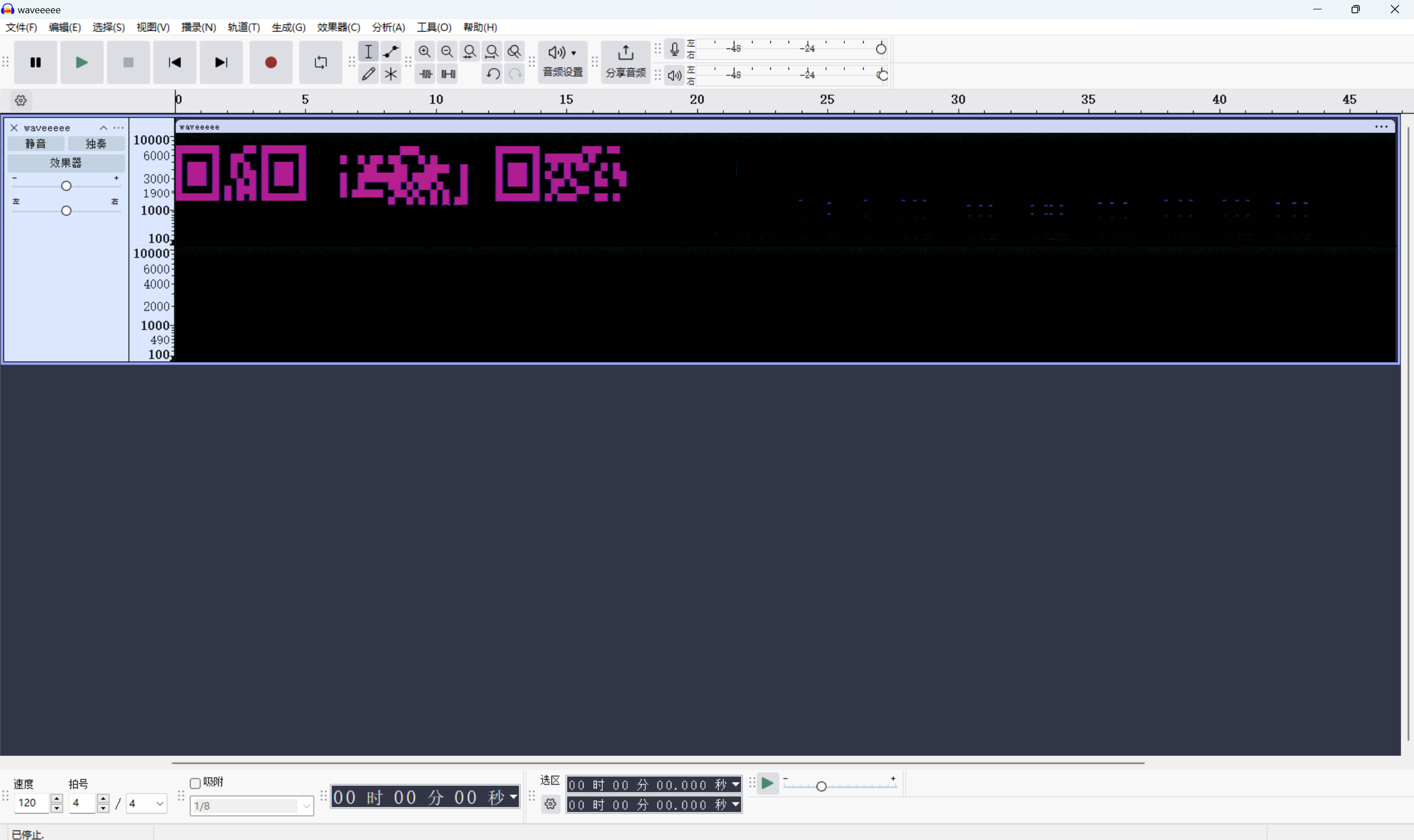Select the Multi-tool asterisk icon
Screen dimensions: 1414x840
tap(391, 73)
